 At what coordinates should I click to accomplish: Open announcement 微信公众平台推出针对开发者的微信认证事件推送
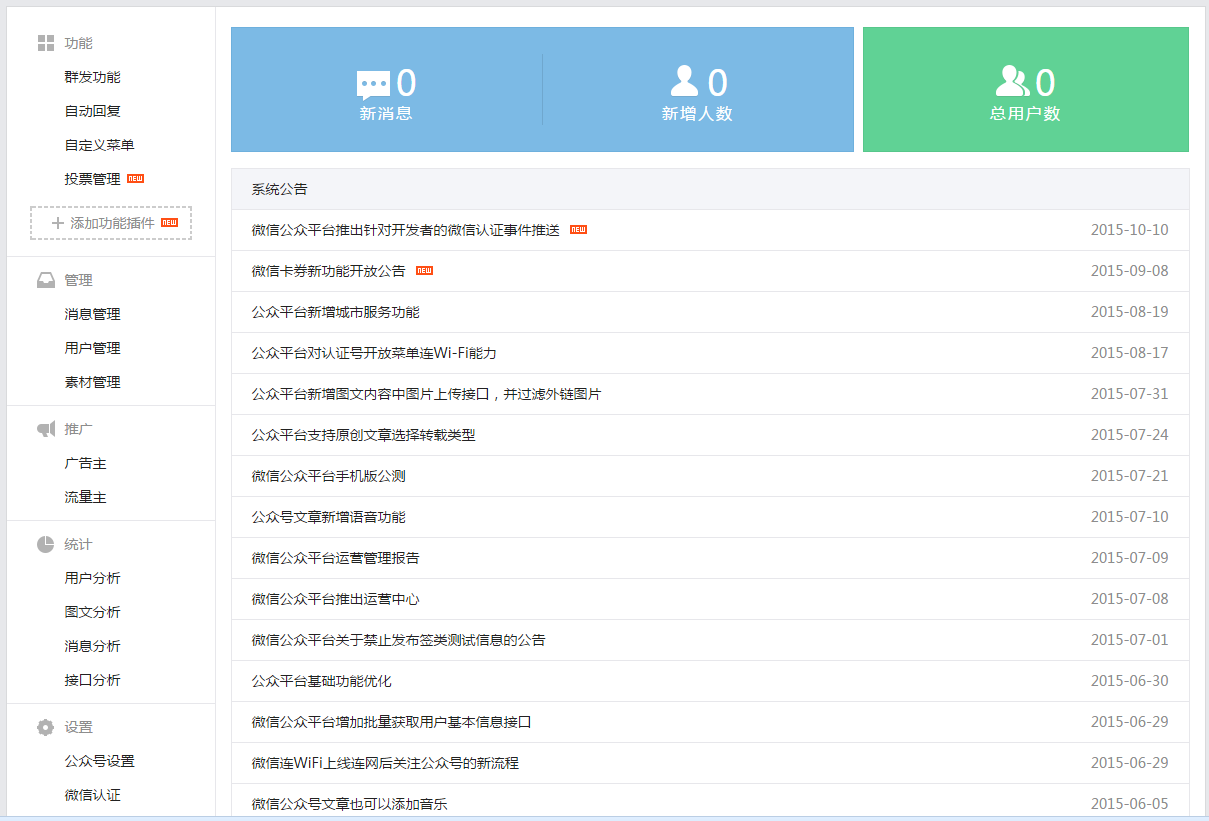[x=405, y=230]
